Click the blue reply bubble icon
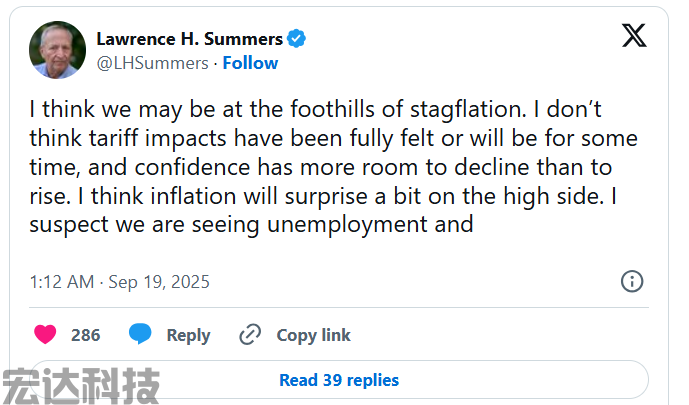Image resolution: width=689 pixels, height=405 pixels. tap(141, 335)
